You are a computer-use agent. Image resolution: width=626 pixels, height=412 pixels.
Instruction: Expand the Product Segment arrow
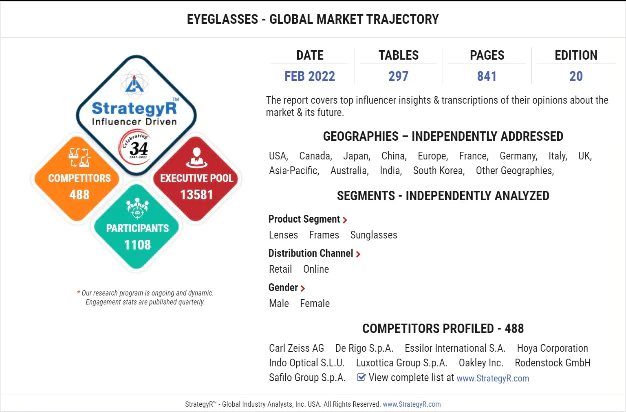click(345, 220)
